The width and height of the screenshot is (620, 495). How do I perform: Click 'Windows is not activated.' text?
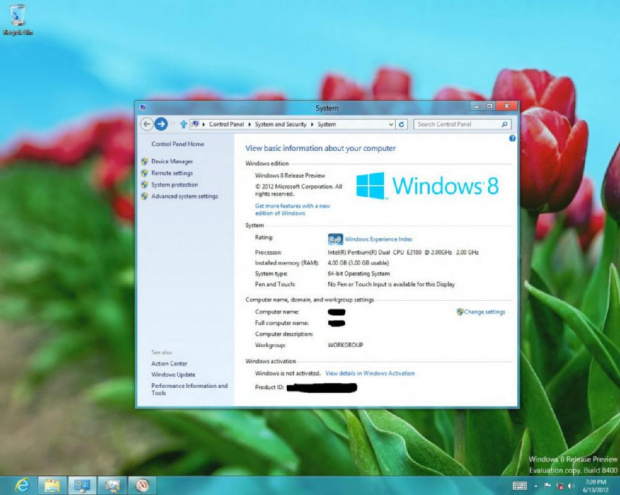(288, 373)
